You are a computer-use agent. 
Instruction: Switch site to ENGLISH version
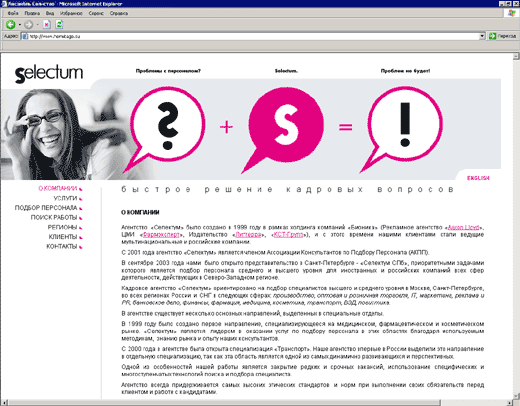pos(478,178)
